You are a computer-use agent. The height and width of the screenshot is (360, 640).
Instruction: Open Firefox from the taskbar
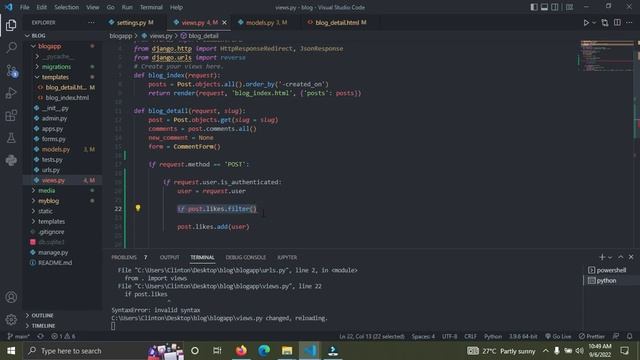pos(241,351)
